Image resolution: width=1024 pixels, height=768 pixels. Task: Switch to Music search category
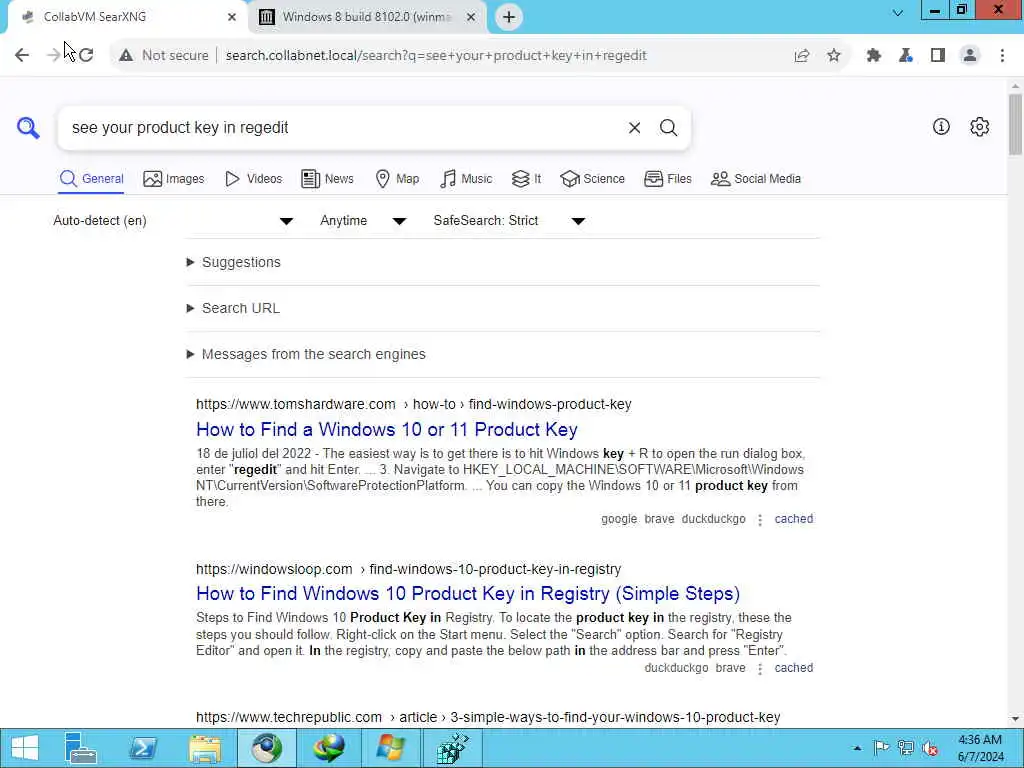pyautogui.click(x=466, y=179)
